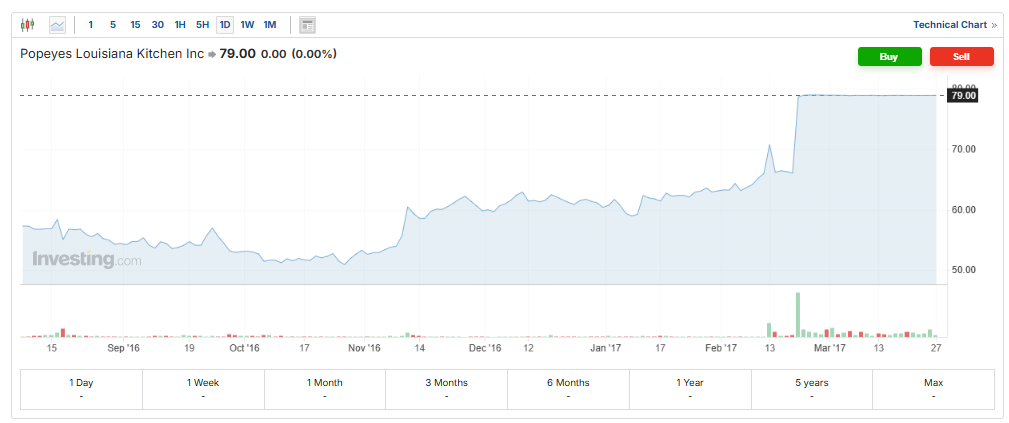Switch interval to 5H

pyautogui.click(x=203, y=24)
